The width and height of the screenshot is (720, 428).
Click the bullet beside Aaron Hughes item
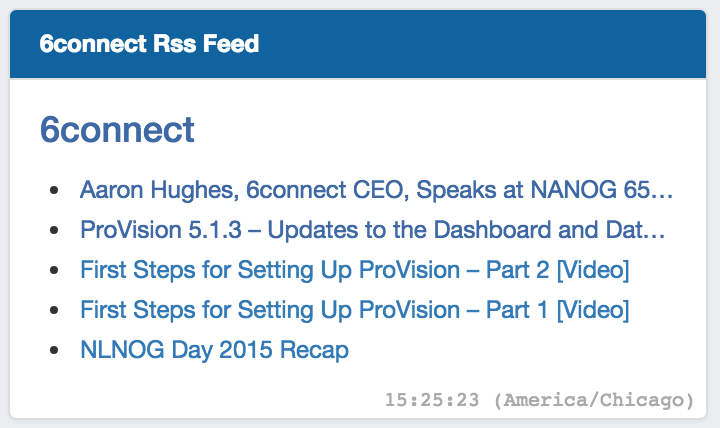54,191
